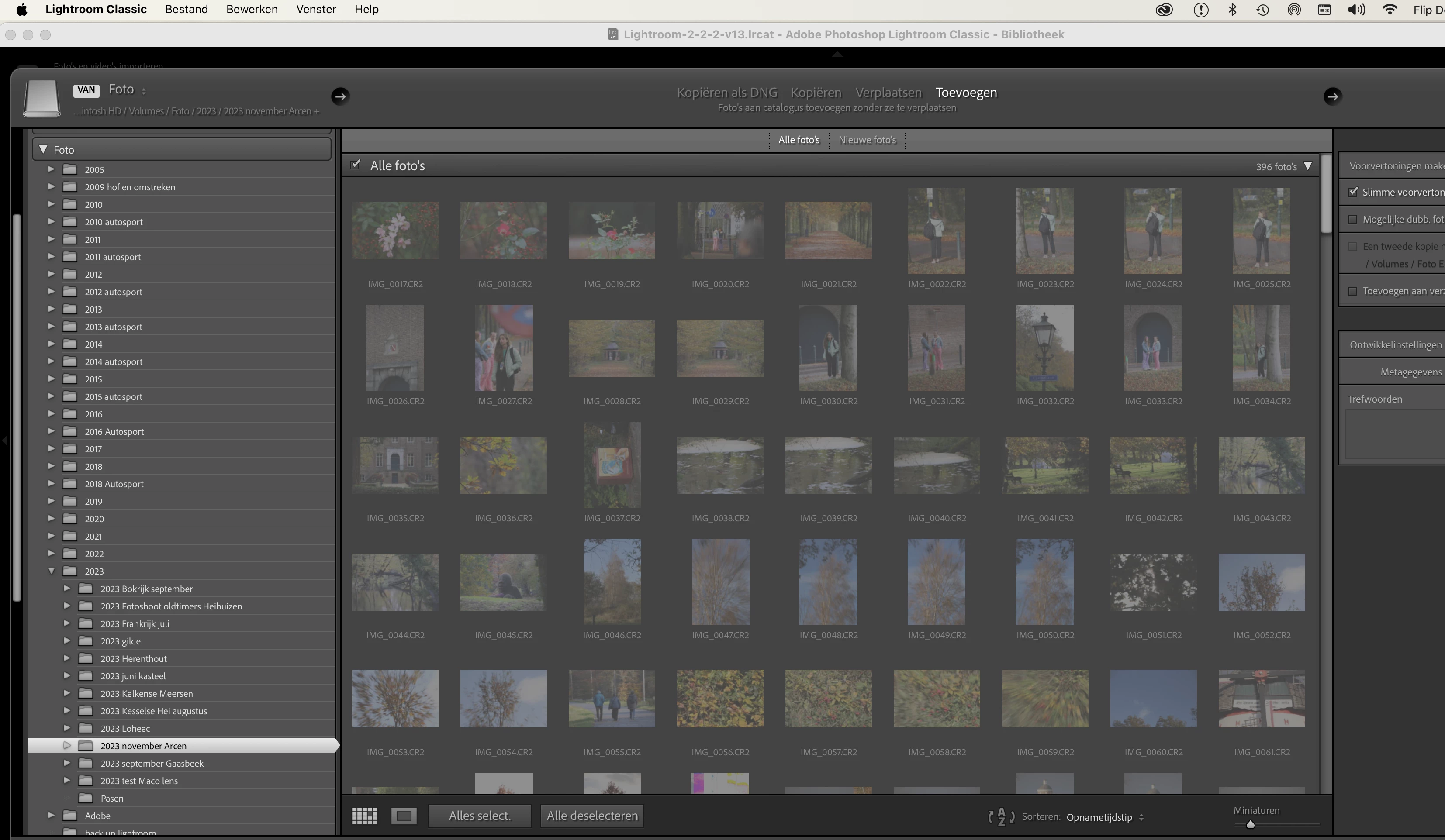Open Time Machine menu bar icon

pos(1263,10)
